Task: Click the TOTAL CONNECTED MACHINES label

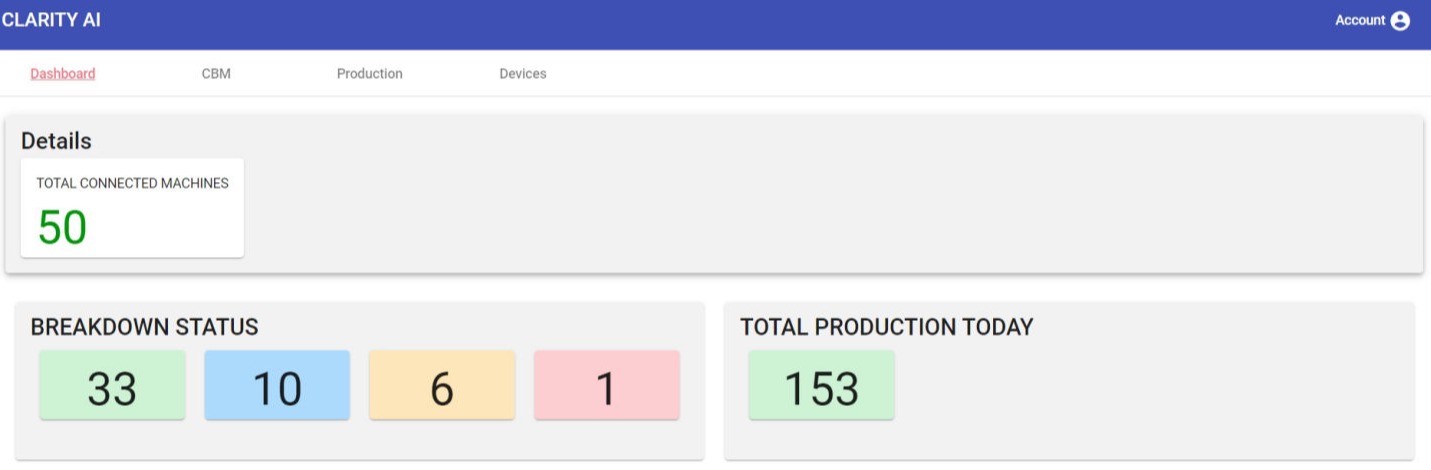Action: pyautogui.click(x=132, y=183)
